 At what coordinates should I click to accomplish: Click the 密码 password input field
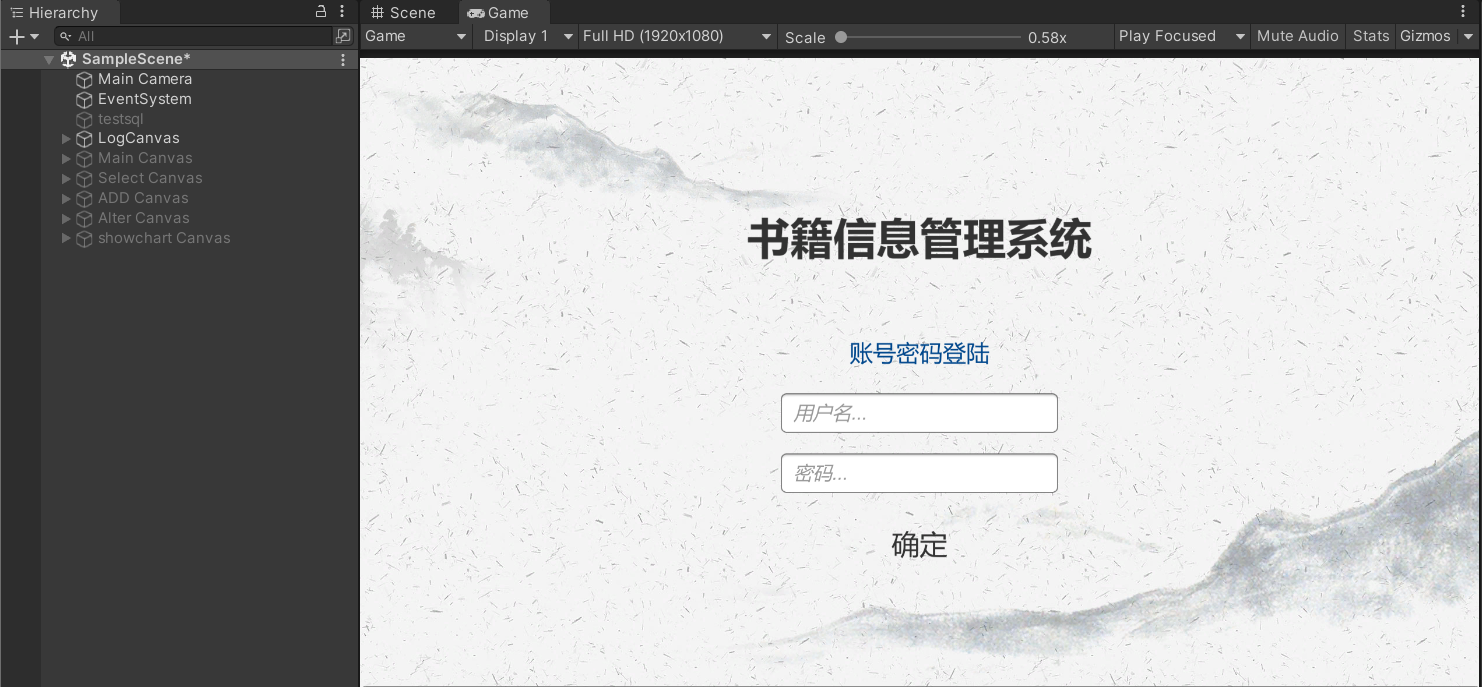pyautogui.click(x=919, y=473)
